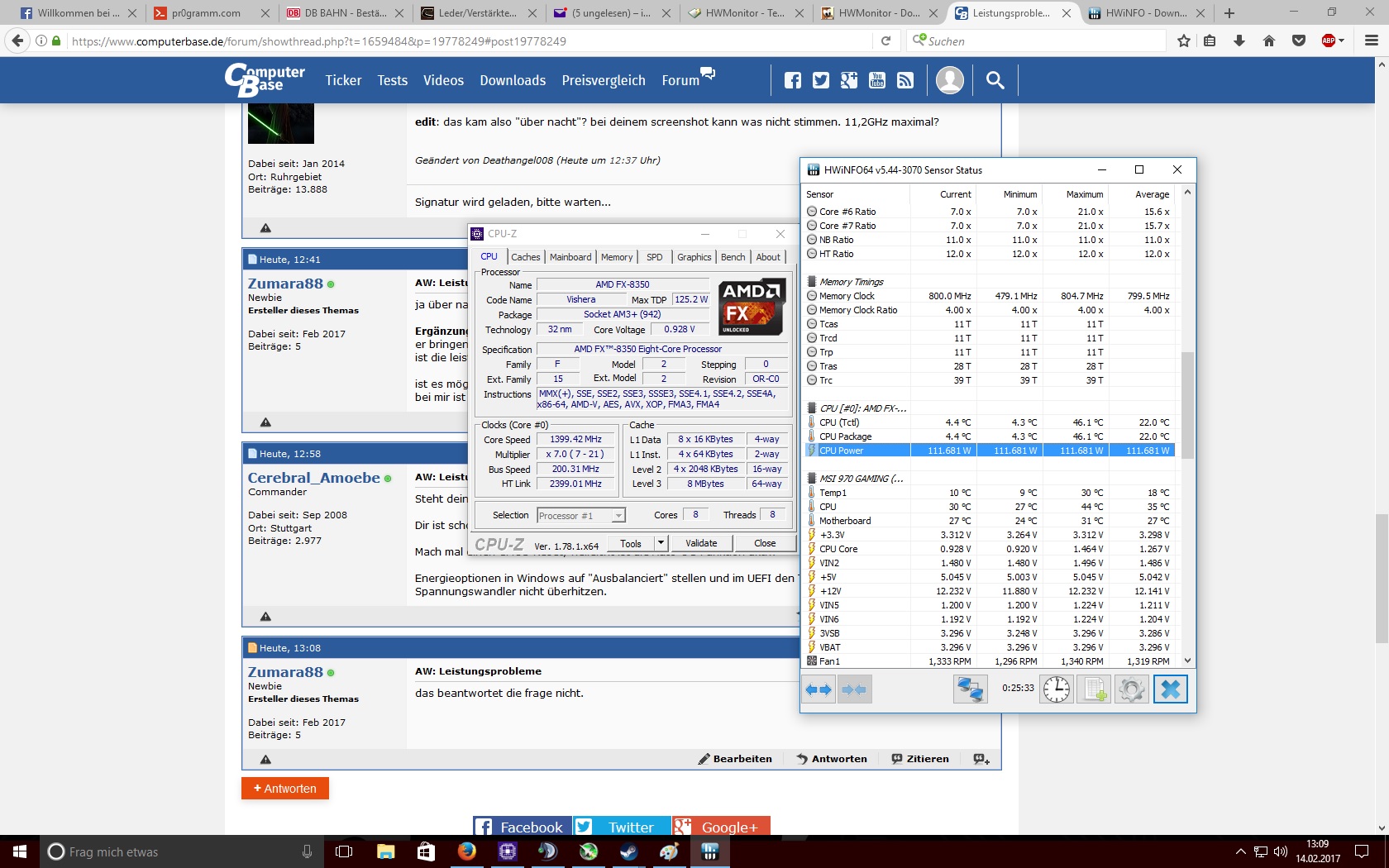This screenshot has height=868, width=1389.
Task: Open the SPD tab in CPU-Z
Action: tap(655, 257)
